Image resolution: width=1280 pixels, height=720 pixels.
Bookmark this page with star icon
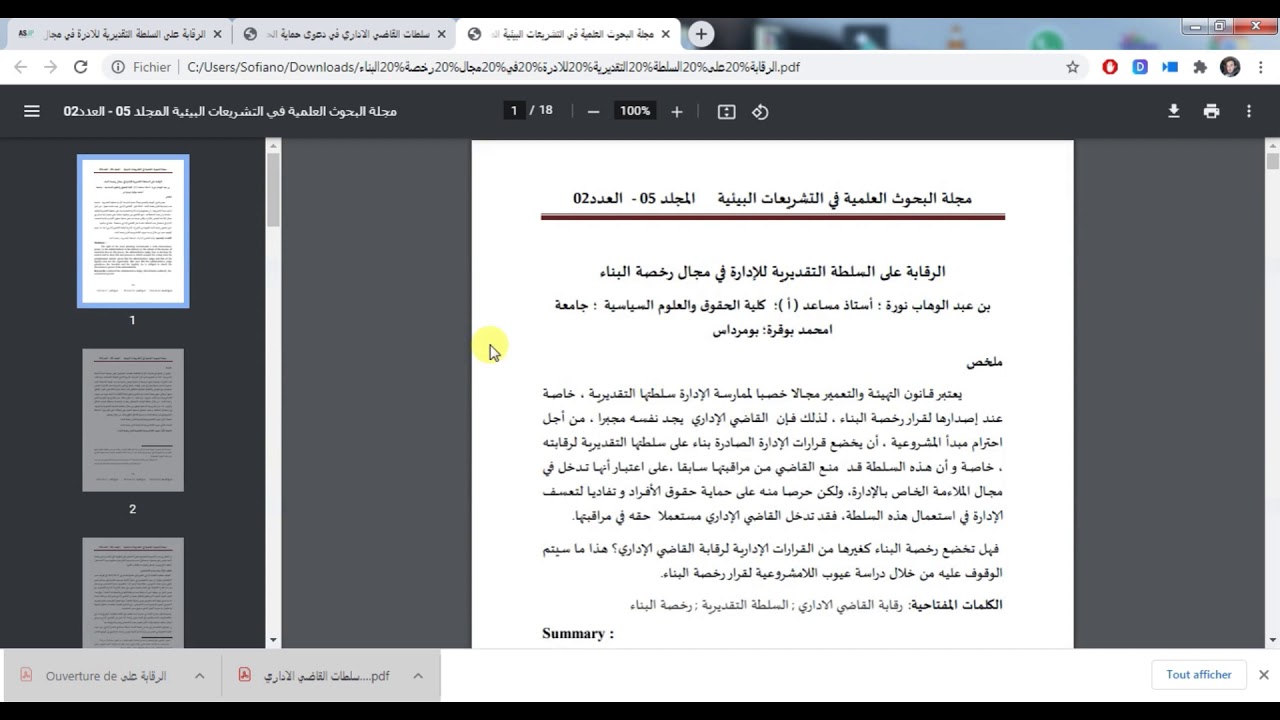click(x=1073, y=67)
